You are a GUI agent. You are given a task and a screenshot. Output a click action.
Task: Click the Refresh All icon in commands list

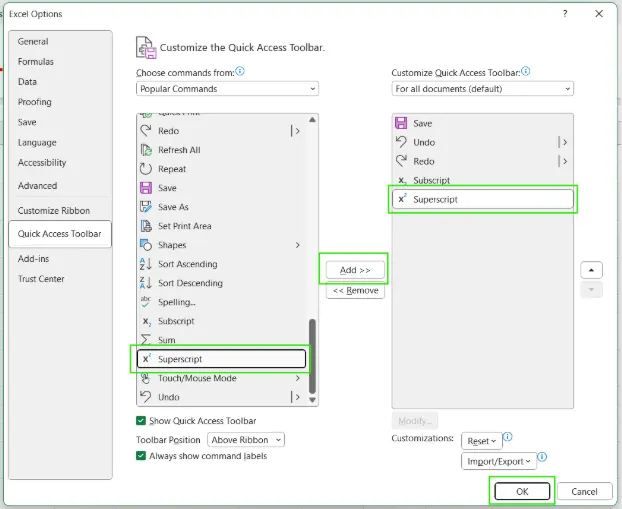click(146, 150)
